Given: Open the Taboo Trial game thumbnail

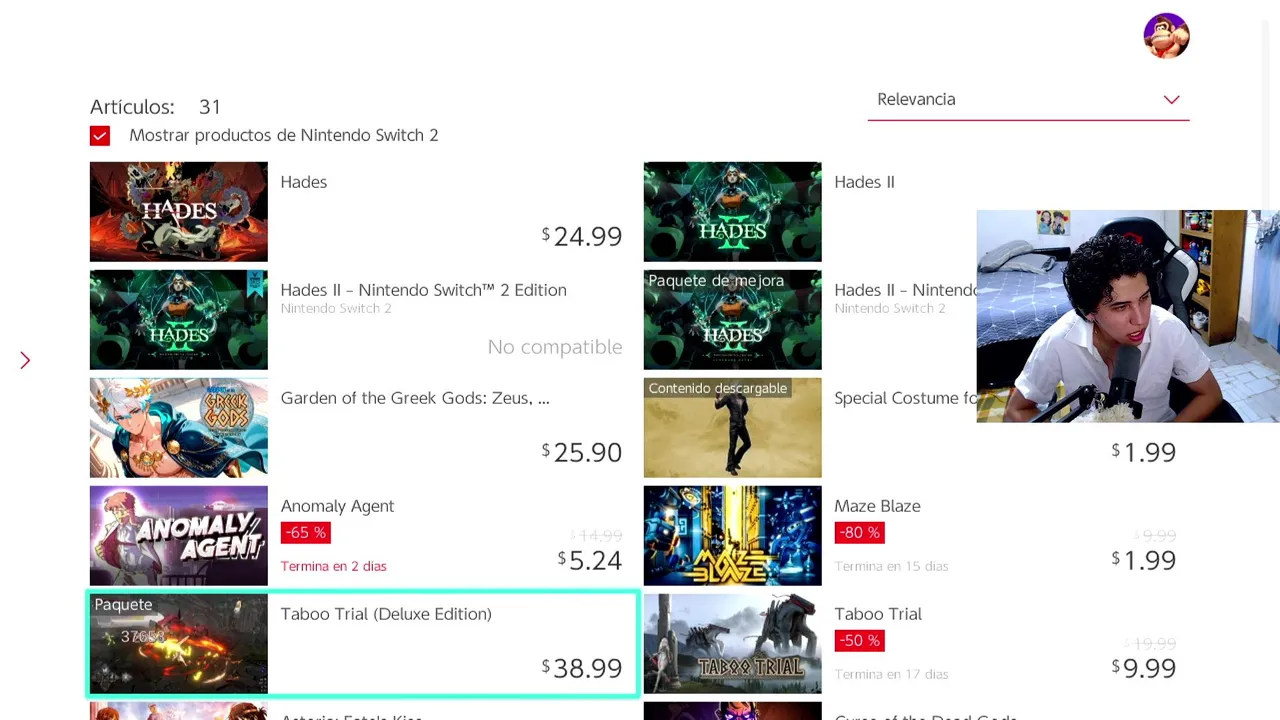Looking at the screenshot, I should click(732, 644).
